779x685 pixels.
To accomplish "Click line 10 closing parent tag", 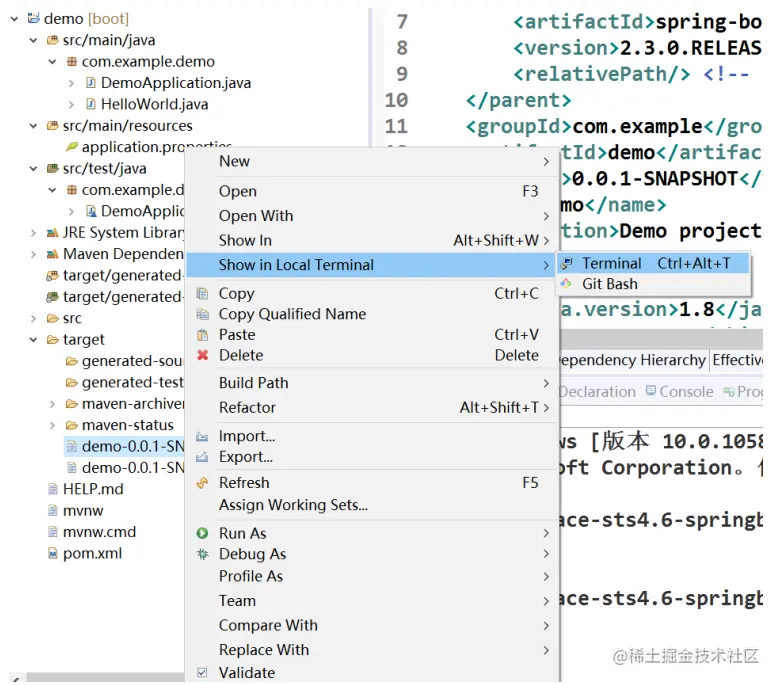I will pyautogui.click(x=519, y=100).
